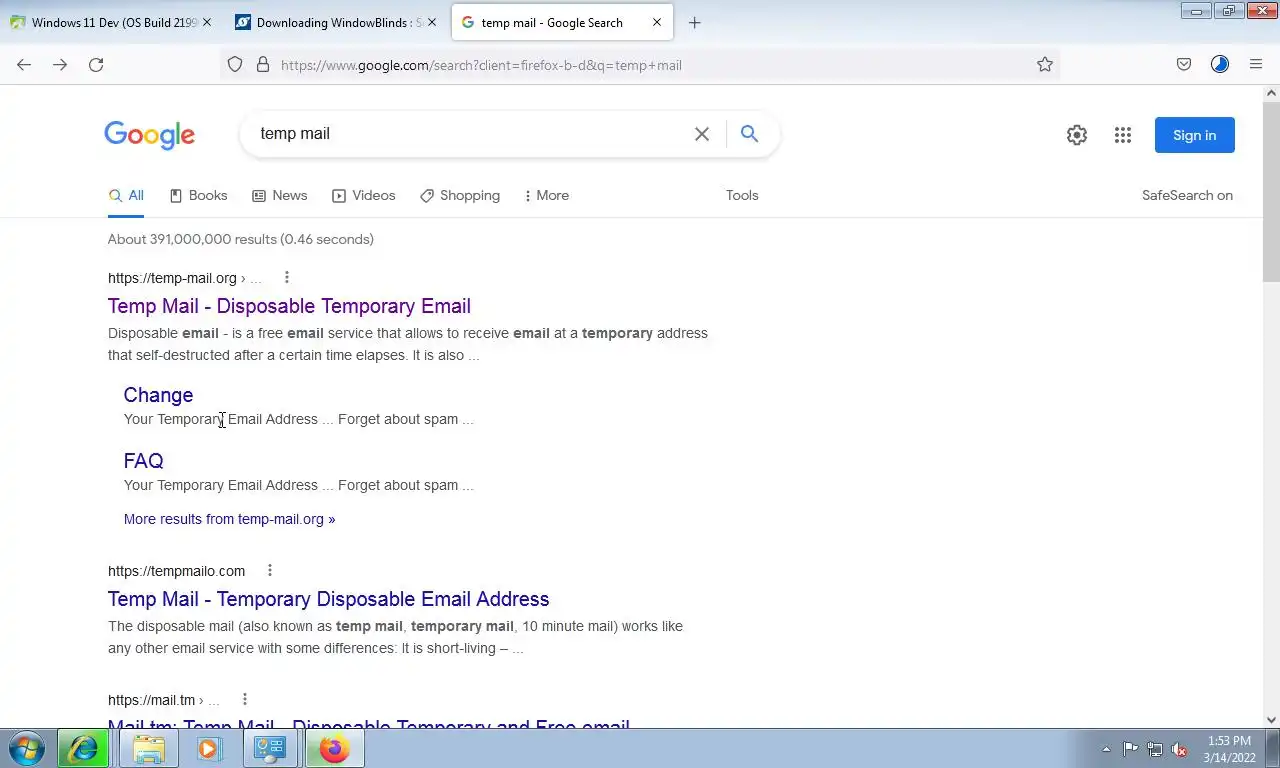Select the All results tab
Viewport: 1280px width, 768px height.
click(126, 196)
